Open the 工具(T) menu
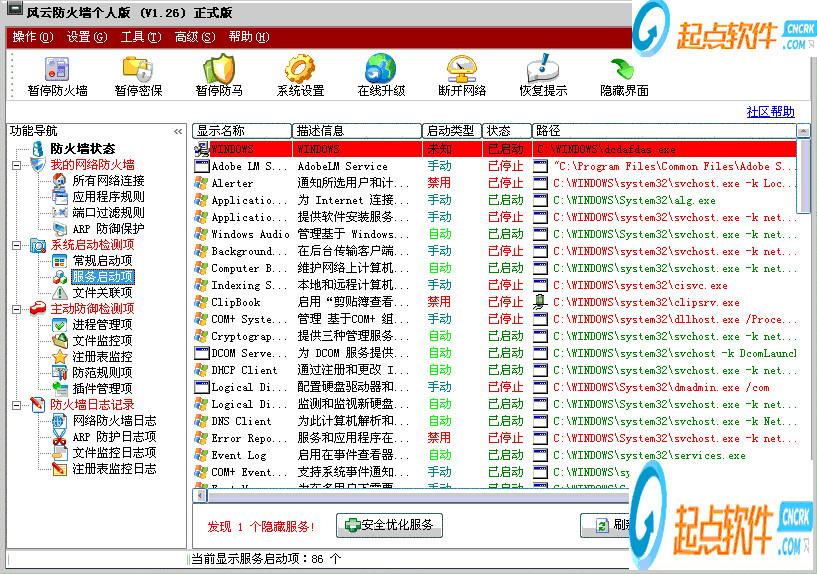The width and height of the screenshot is (817, 574). tap(141, 37)
